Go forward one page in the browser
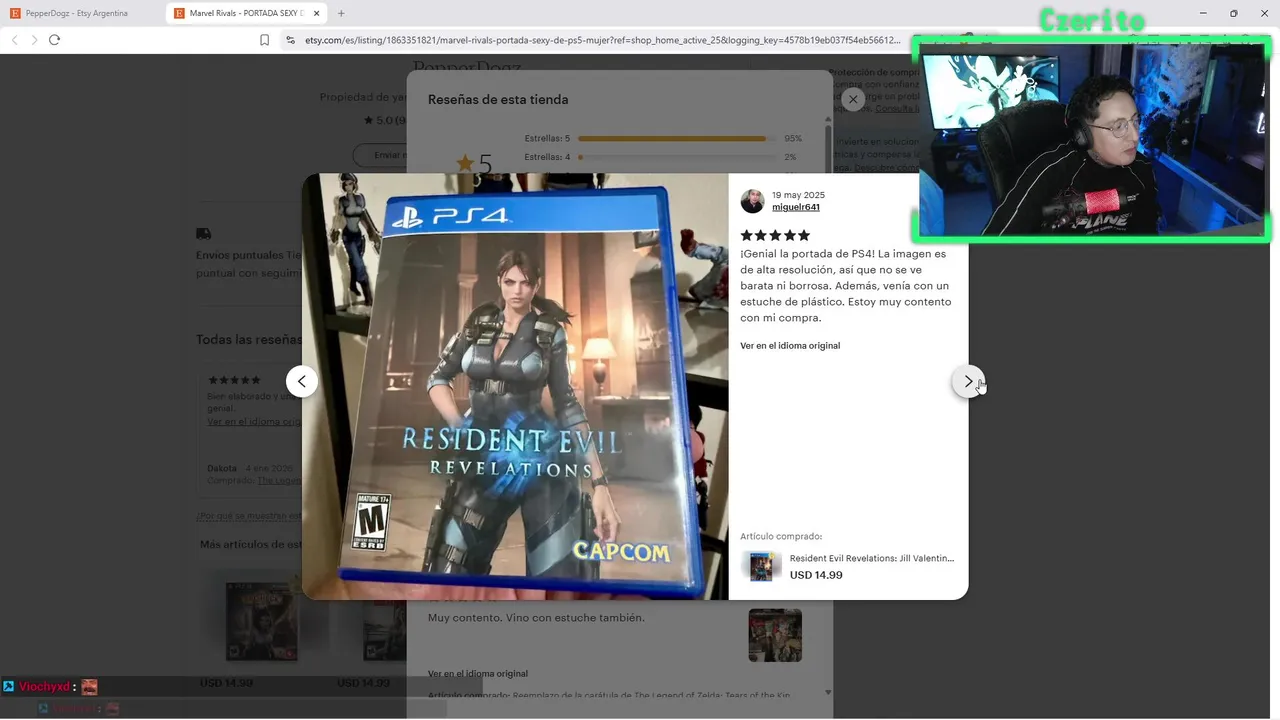The height and width of the screenshot is (720, 1280). click(x=34, y=40)
